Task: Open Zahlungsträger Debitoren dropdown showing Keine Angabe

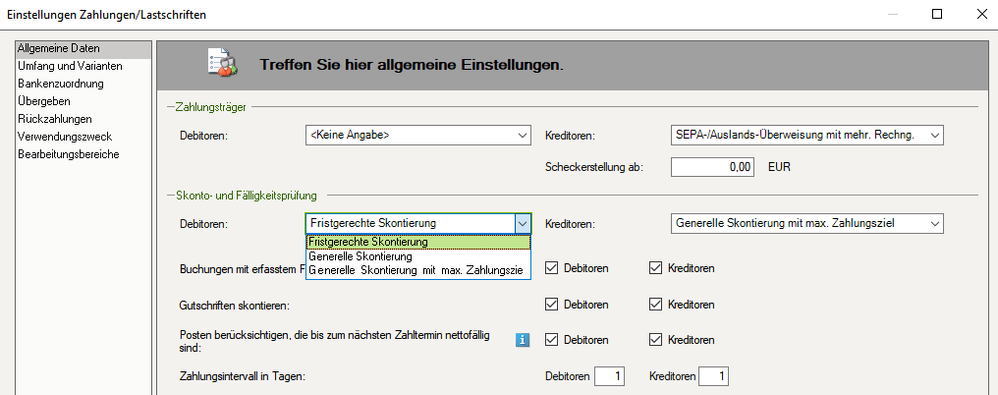Action: click(x=418, y=135)
